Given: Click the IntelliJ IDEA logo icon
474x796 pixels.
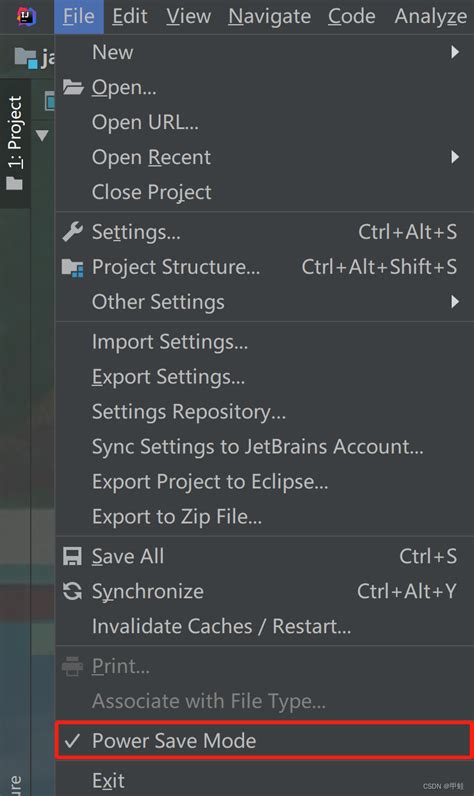Looking at the screenshot, I should click(27, 17).
